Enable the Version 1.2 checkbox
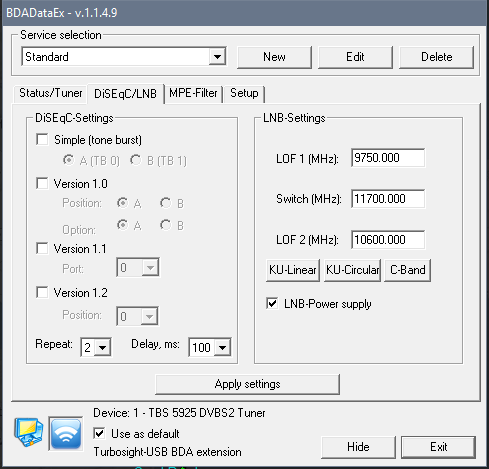Viewport: 489px width, 469px height. [x=42, y=292]
